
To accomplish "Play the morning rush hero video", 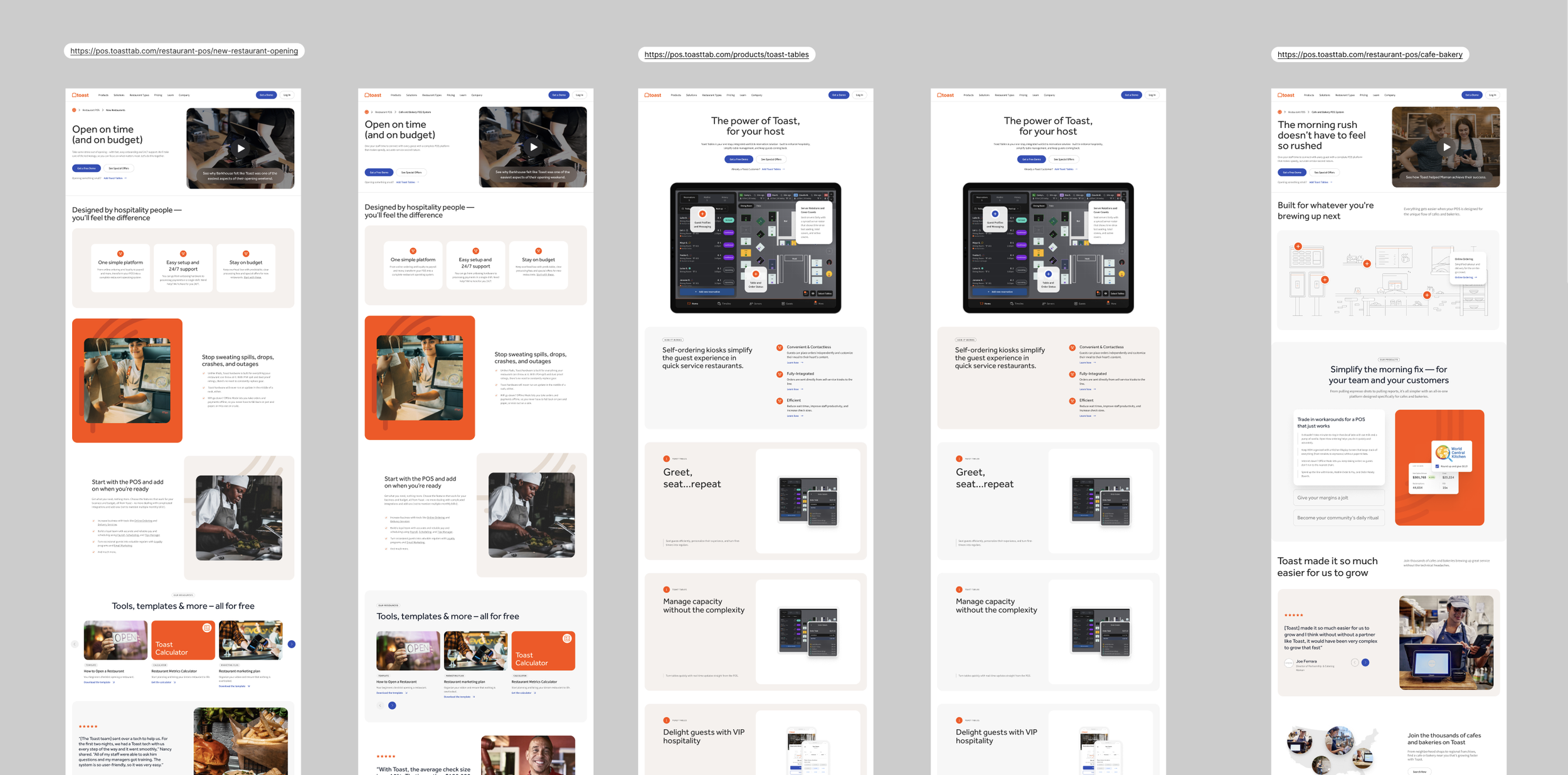I will (1446, 147).
